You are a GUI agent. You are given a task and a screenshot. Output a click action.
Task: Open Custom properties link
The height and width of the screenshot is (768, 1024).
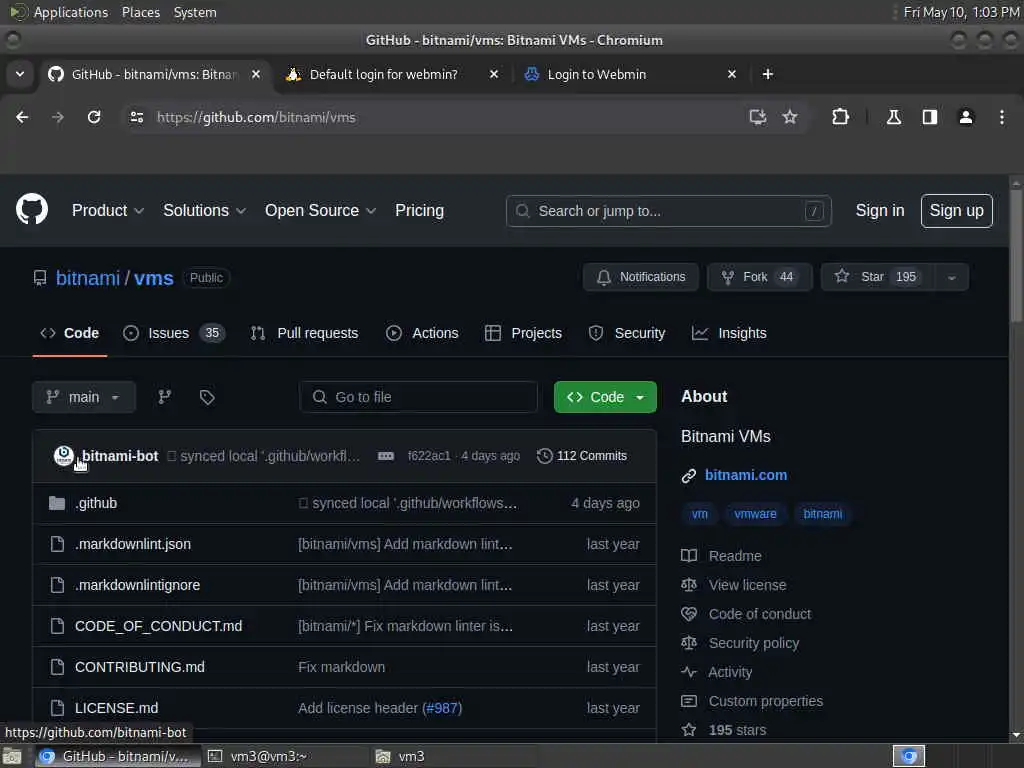pyautogui.click(x=765, y=701)
